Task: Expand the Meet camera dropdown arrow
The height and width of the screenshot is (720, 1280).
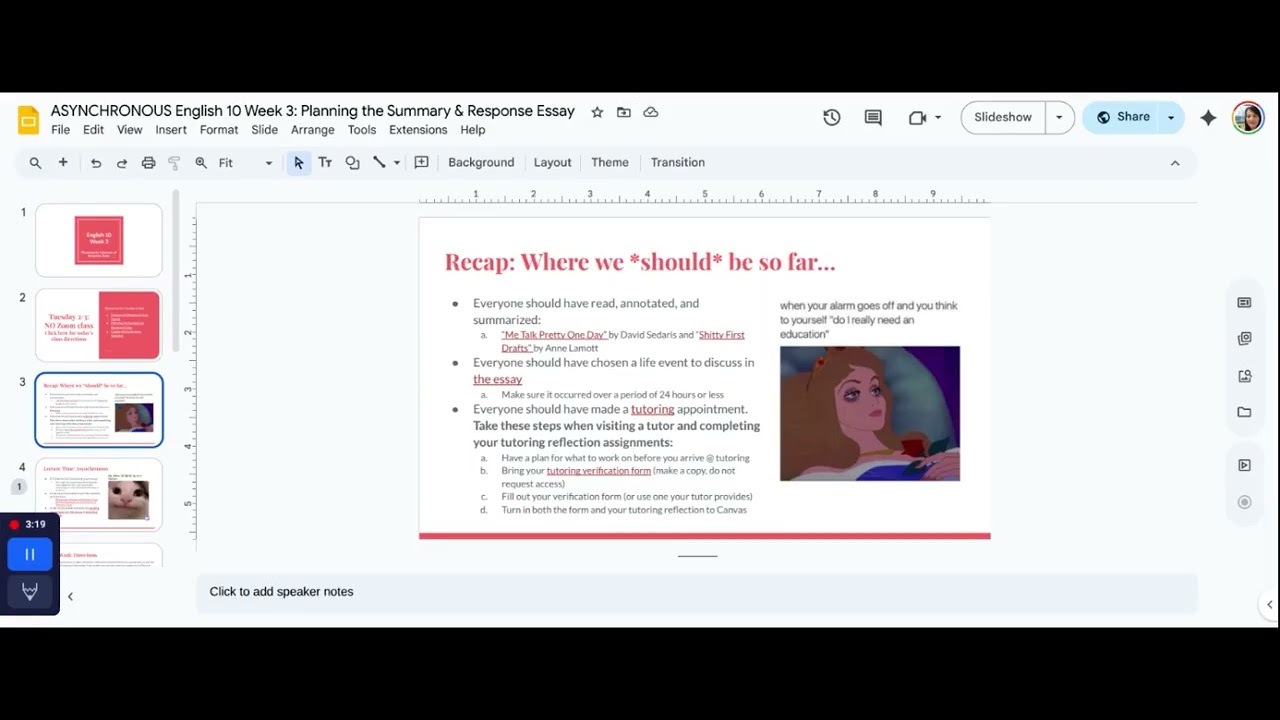Action: [938, 117]
